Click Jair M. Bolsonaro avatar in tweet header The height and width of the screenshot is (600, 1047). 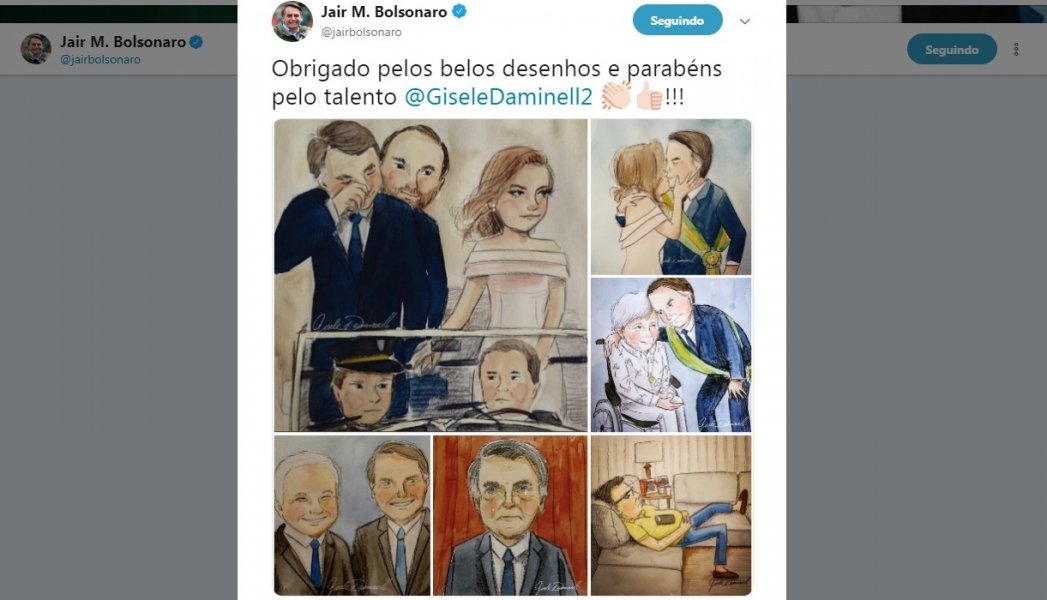(292, 21)
